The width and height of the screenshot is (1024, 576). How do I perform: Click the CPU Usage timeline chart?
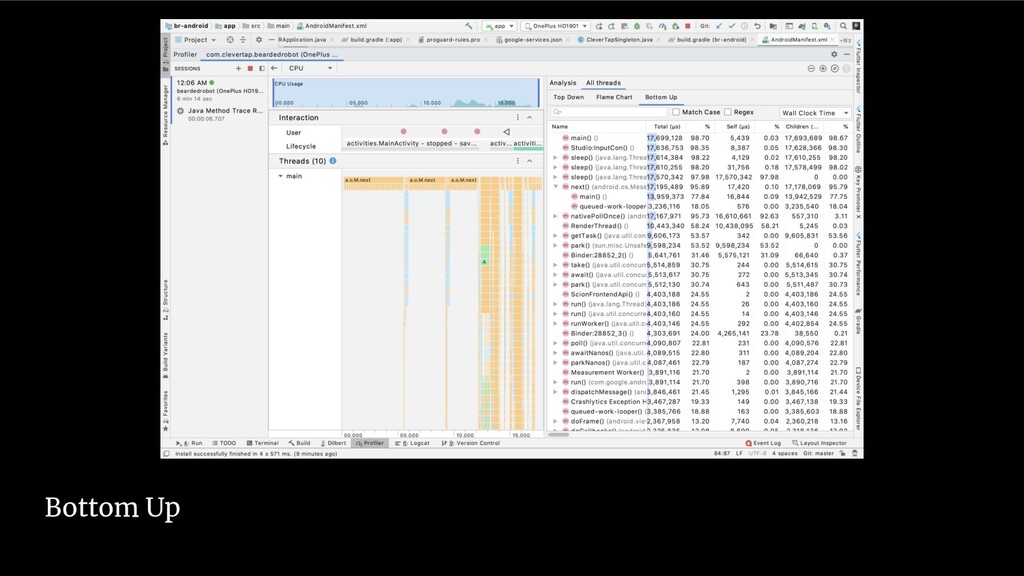[x=406, y=93]
